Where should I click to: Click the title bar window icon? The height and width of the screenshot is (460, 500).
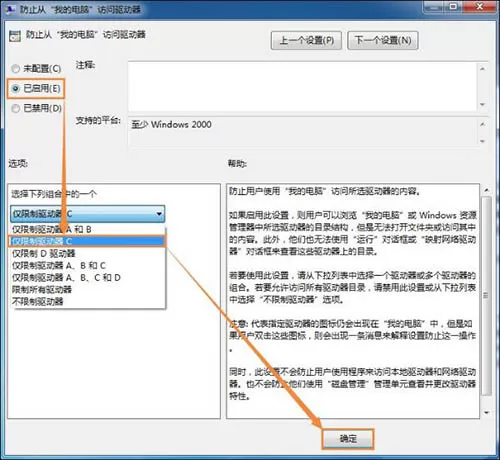(x=10, y=9)
